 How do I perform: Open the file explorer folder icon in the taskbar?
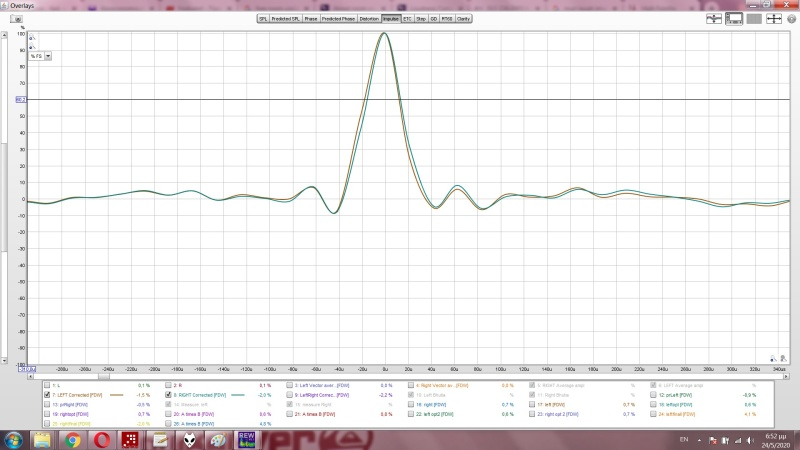pos(43,438)
